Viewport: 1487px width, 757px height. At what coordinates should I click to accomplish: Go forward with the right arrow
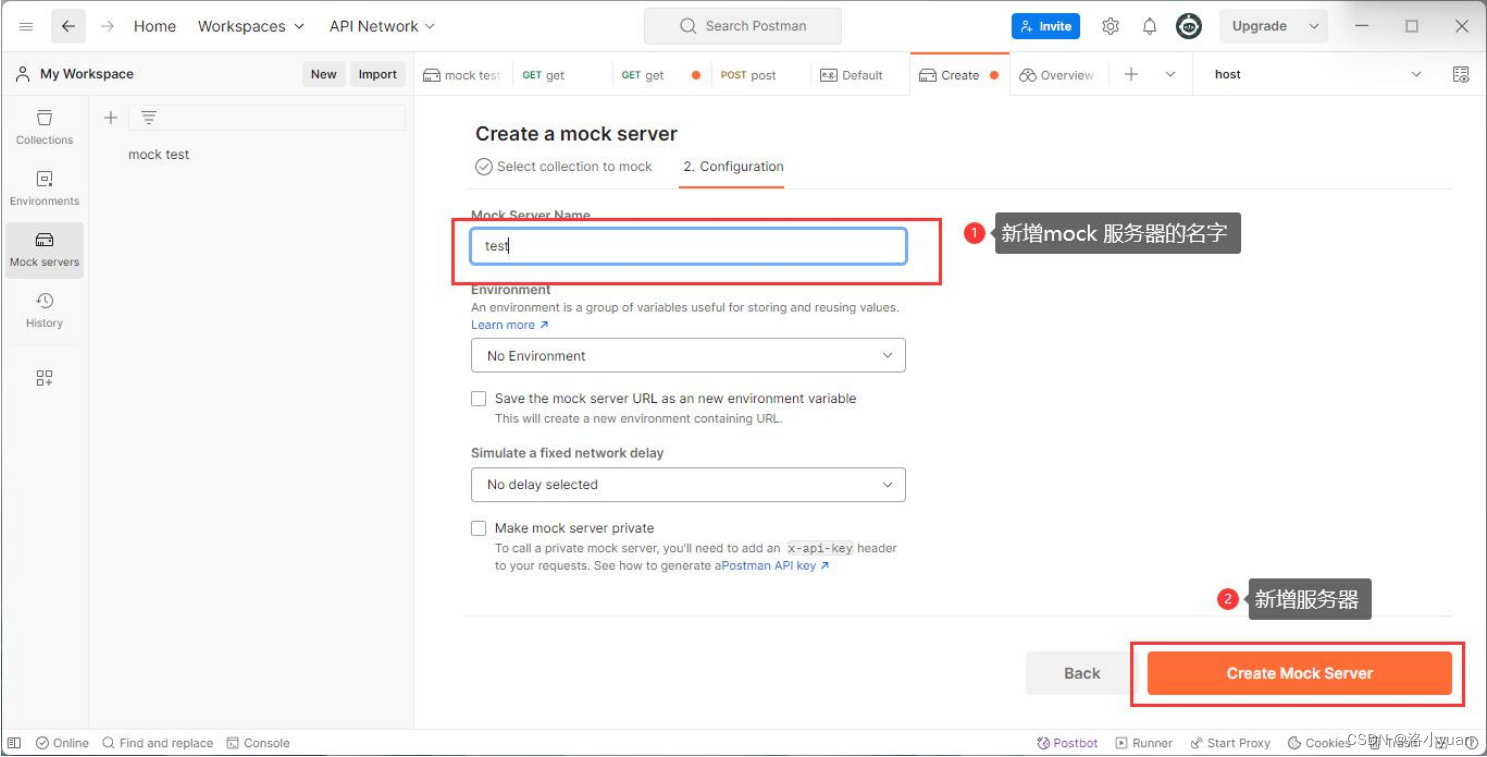[108, 26]
